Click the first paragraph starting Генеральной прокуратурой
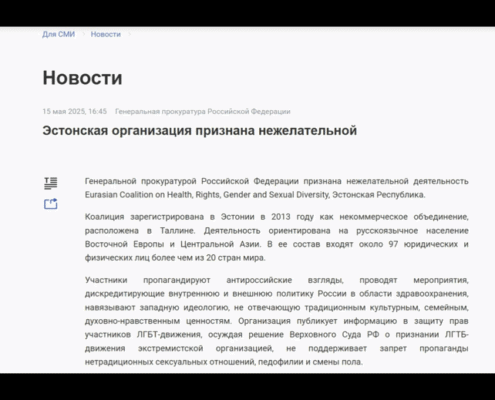This screenshot has height=400, width=495. 277,188
